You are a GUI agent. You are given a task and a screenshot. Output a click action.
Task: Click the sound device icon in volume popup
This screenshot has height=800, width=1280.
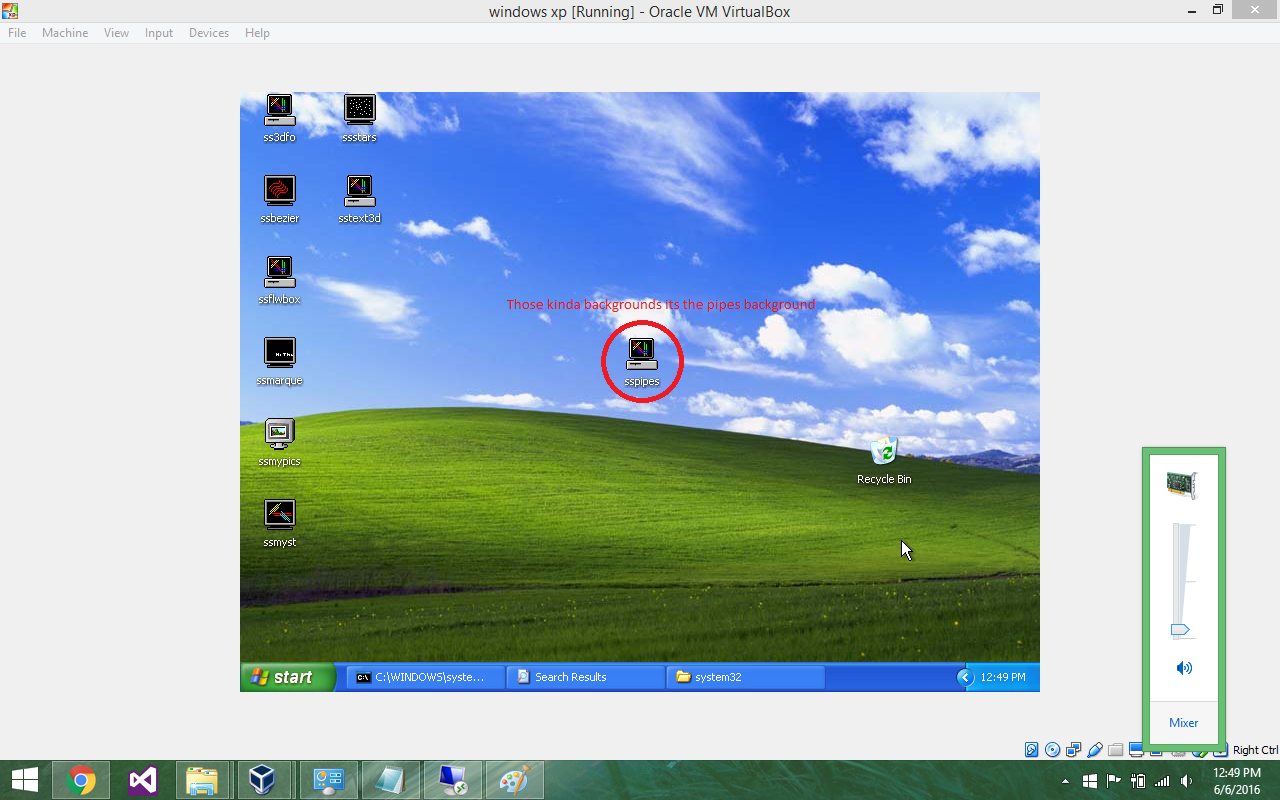point(1182,485)
